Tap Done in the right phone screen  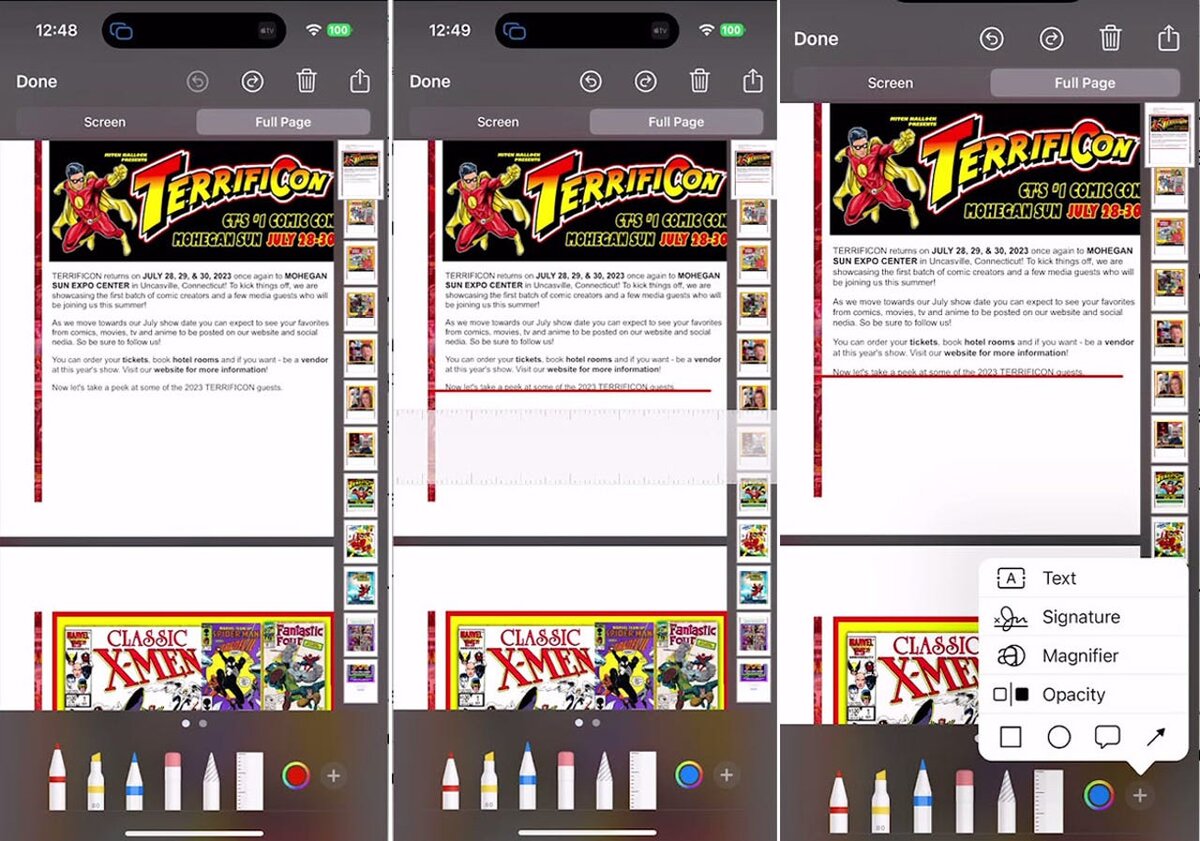(816, 39)
